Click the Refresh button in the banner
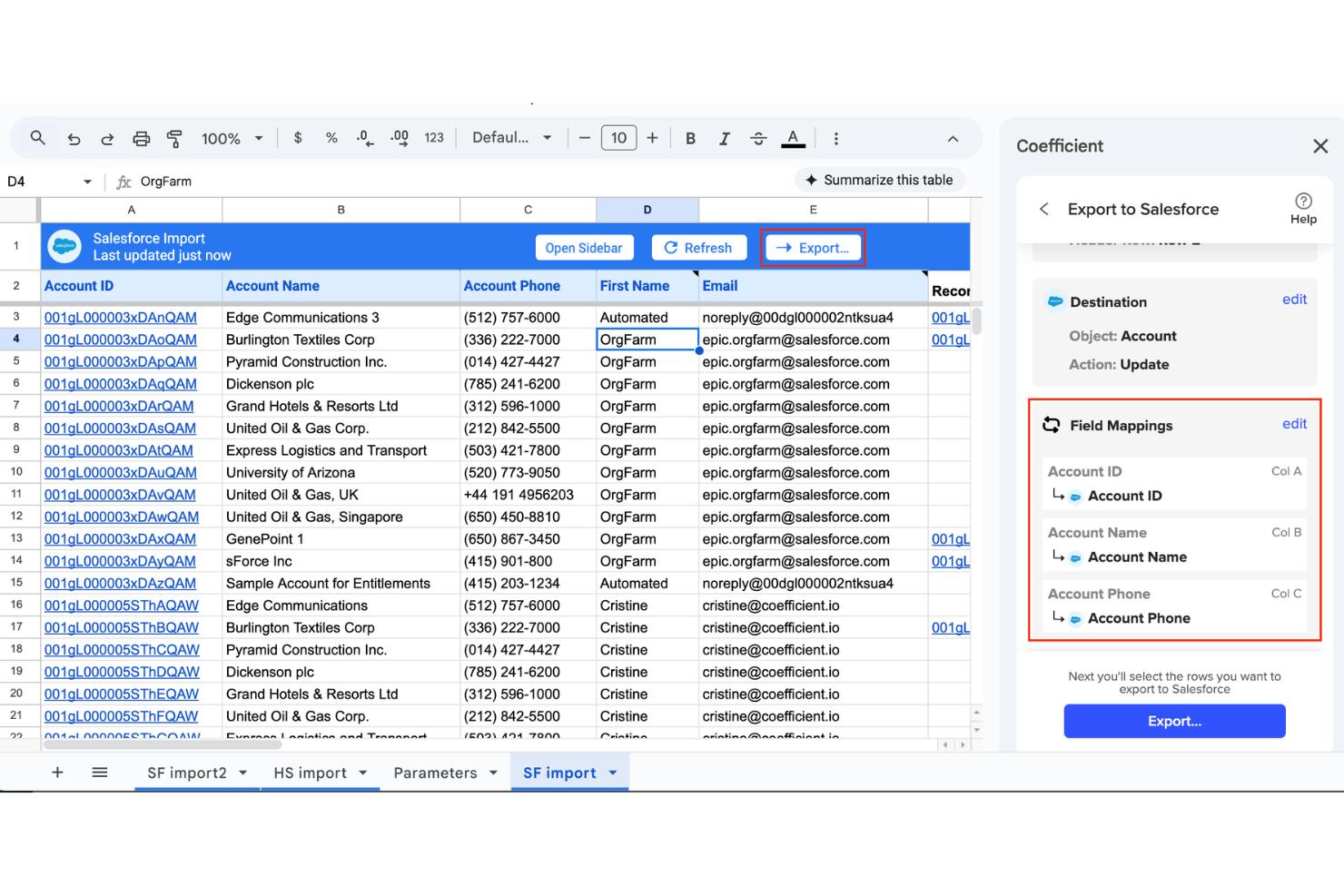Image resolution: width=1344 pixels, height=896 pixels. [x=699, y=247]
